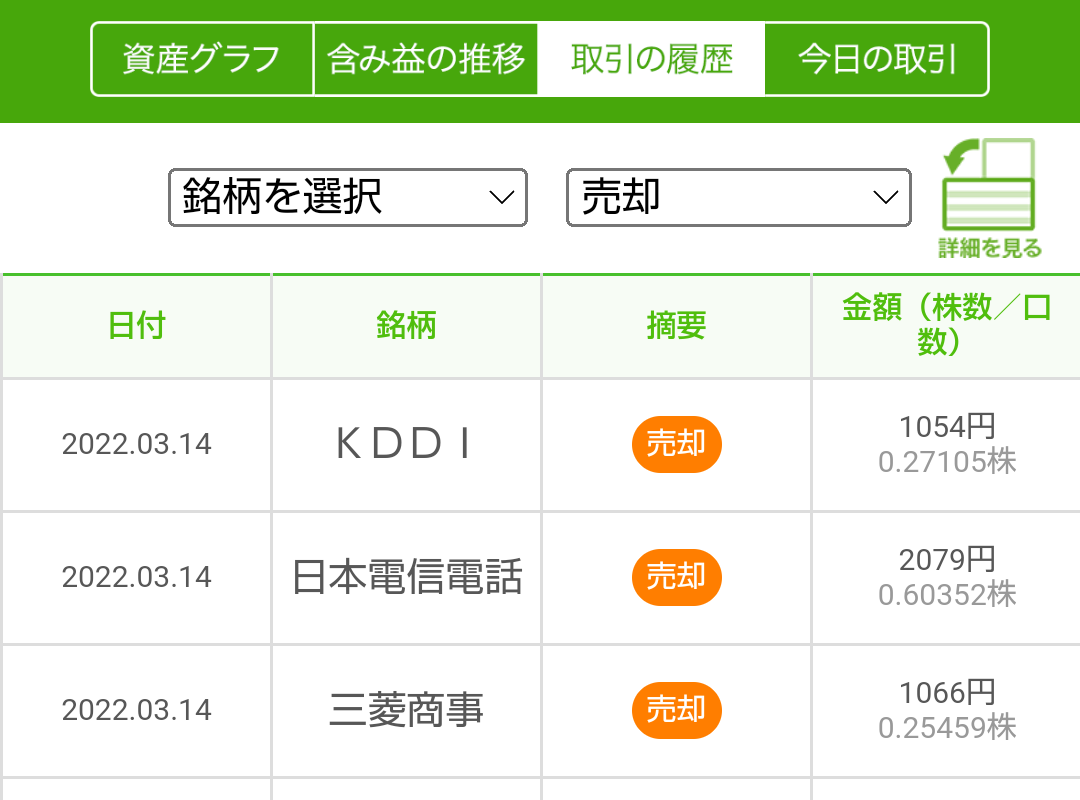Expand the 売却 filter dropdown

(738, 197)
